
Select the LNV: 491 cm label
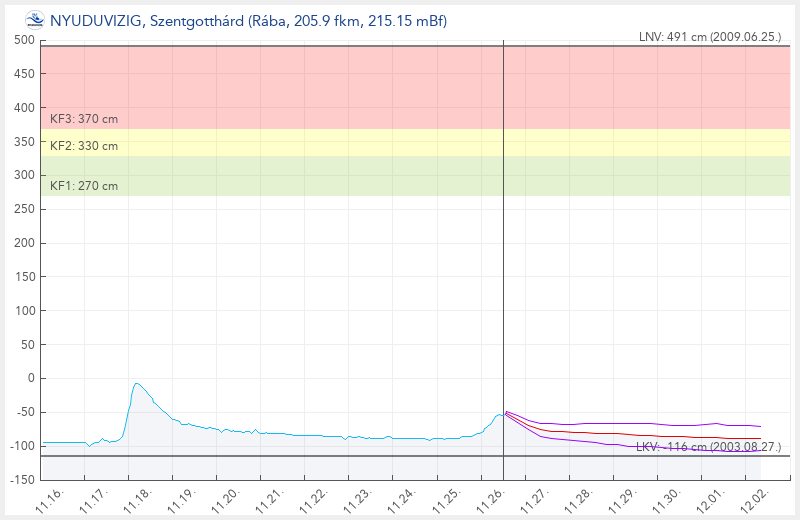click(709, 36)
